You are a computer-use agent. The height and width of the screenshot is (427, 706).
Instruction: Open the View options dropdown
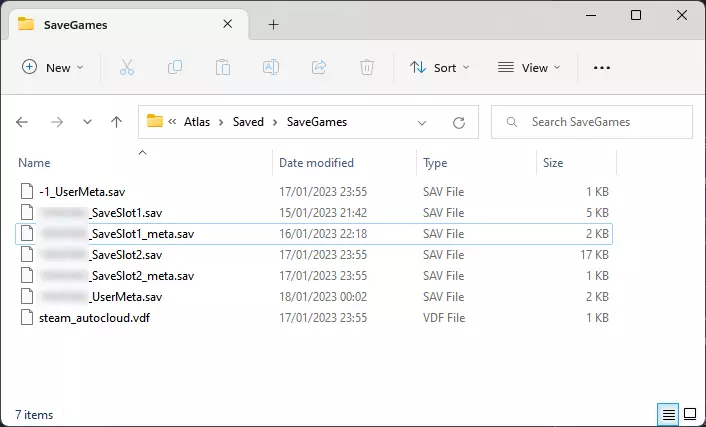(529, 68)
